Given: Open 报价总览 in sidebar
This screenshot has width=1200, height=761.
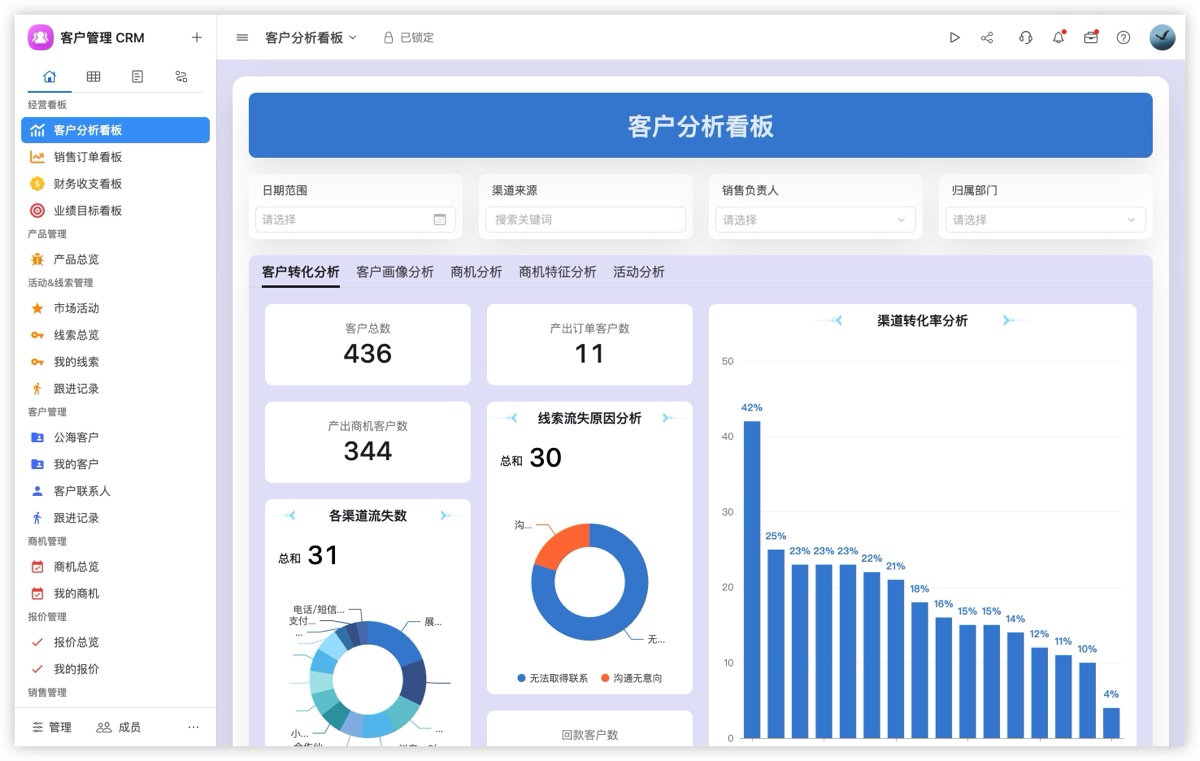Looking at the screenshot, I should point(115,642).
